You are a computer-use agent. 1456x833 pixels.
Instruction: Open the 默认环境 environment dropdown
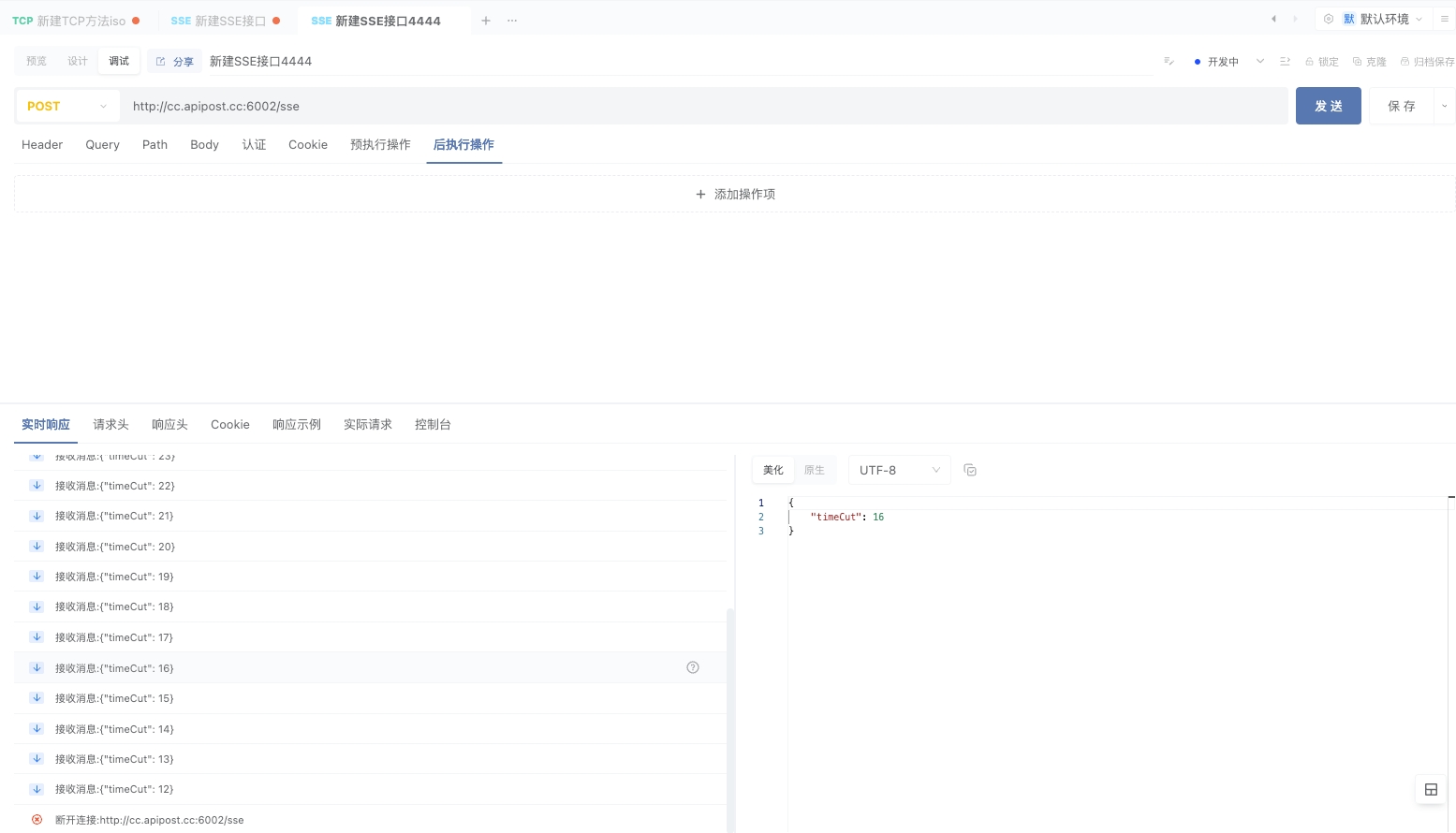1384,19
